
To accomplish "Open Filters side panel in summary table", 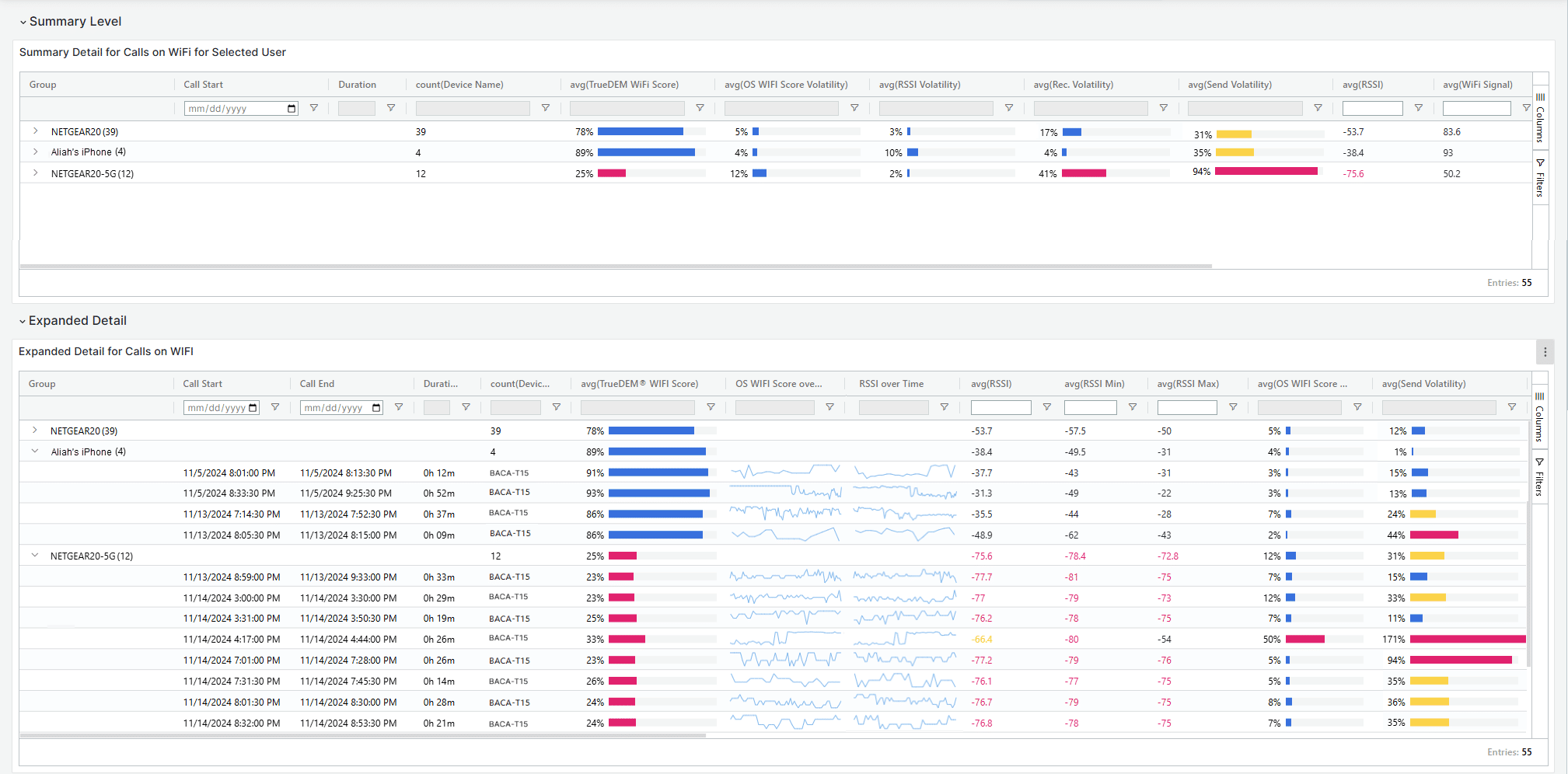I will 1540,178.
